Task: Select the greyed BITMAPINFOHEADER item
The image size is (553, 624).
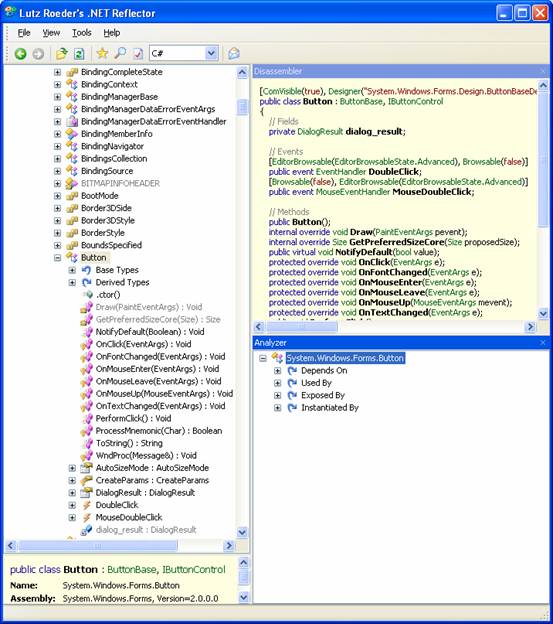Action: [x=120, y=183]
